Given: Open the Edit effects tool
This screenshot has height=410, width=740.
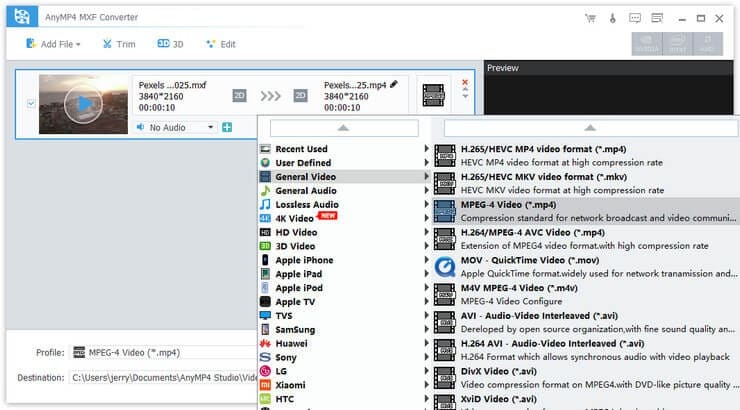Looking at the screenshot, I should (x=221, y=44).
